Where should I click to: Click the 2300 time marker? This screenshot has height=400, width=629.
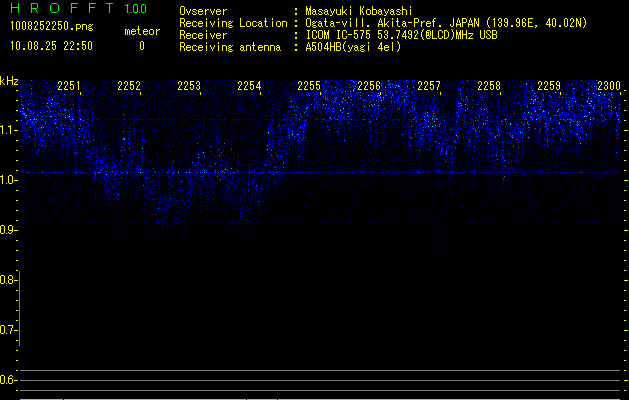(x=609, y=86)
